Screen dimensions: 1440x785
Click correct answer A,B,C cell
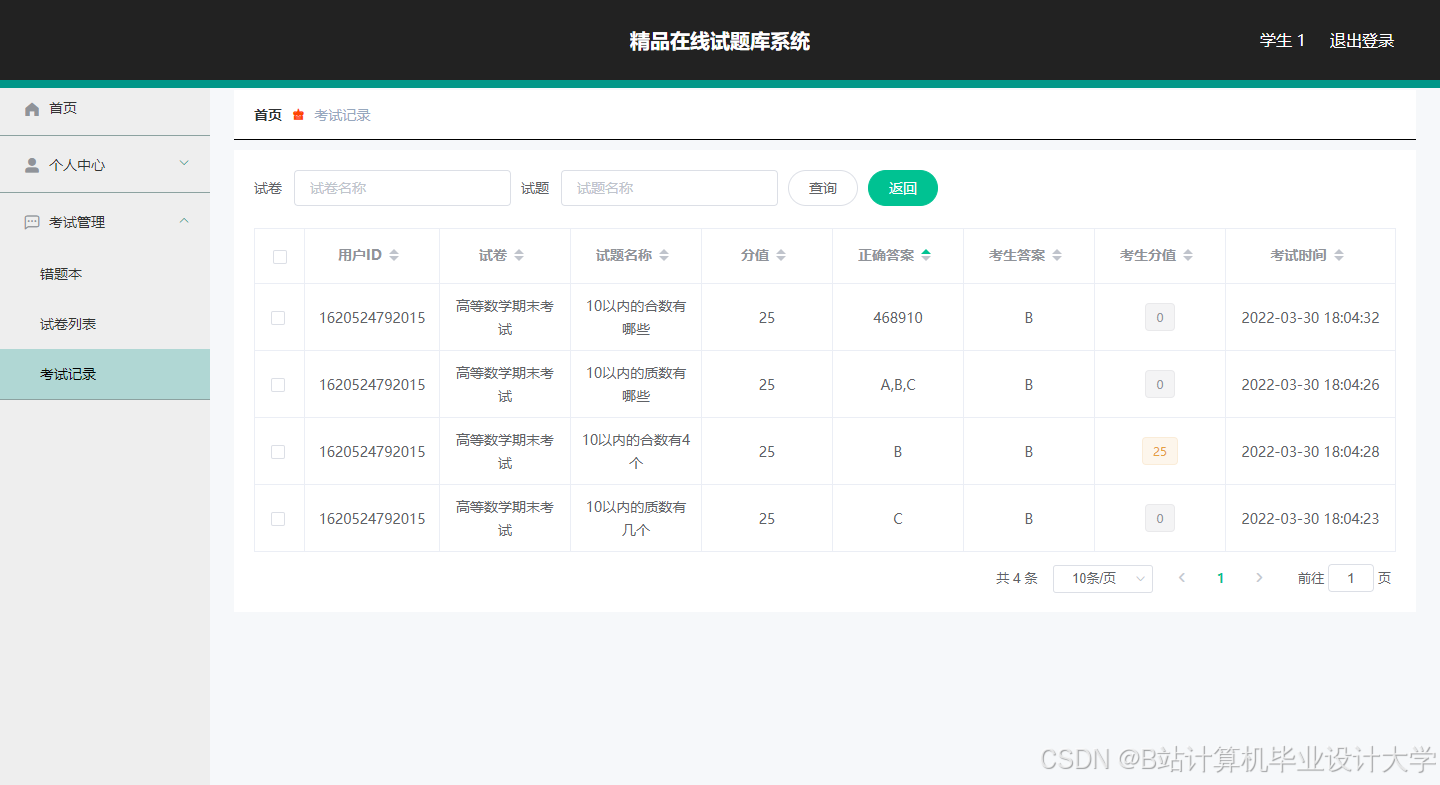click(898, 385)
